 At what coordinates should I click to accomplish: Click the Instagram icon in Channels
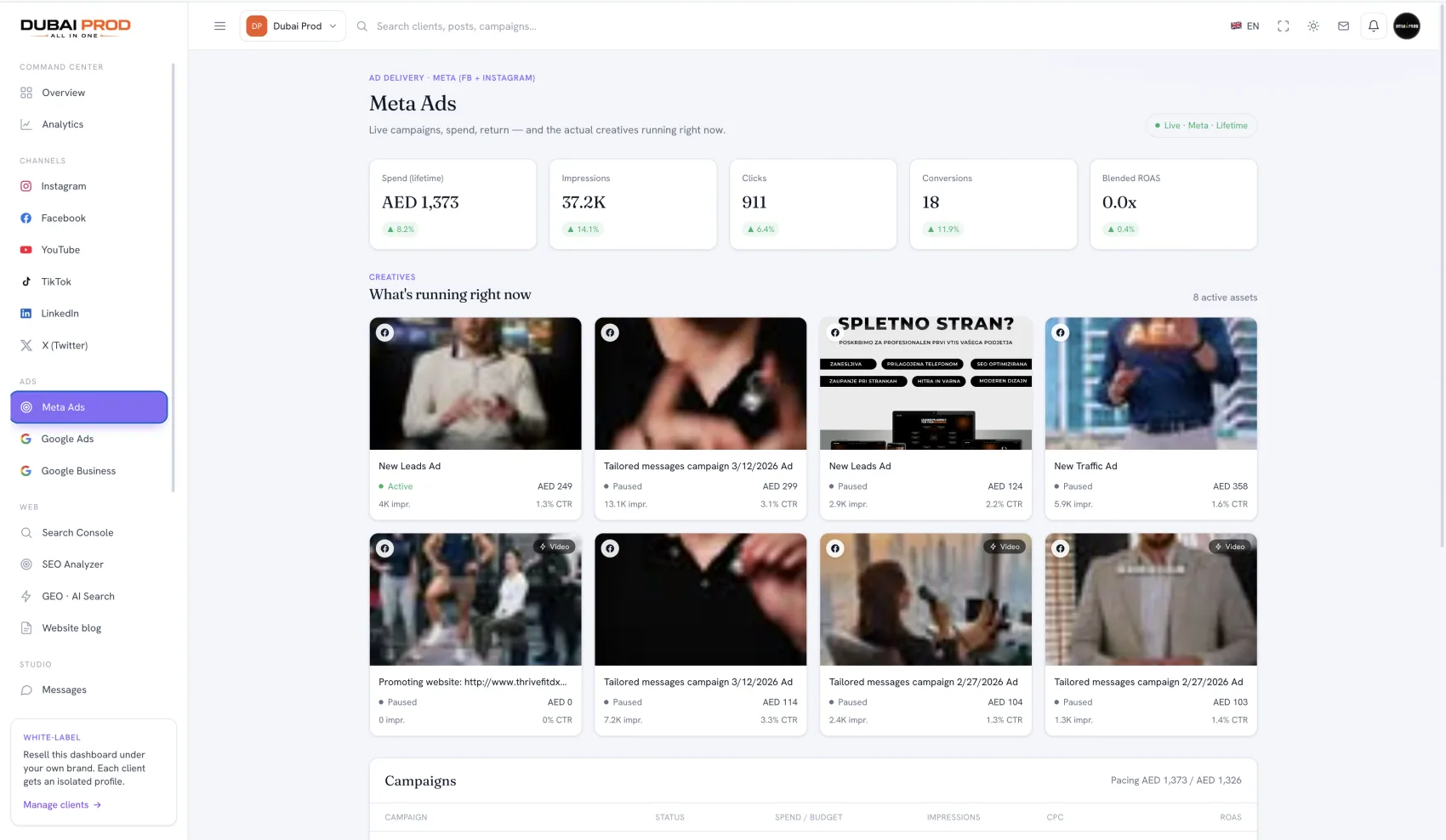(x=26, y=186)
